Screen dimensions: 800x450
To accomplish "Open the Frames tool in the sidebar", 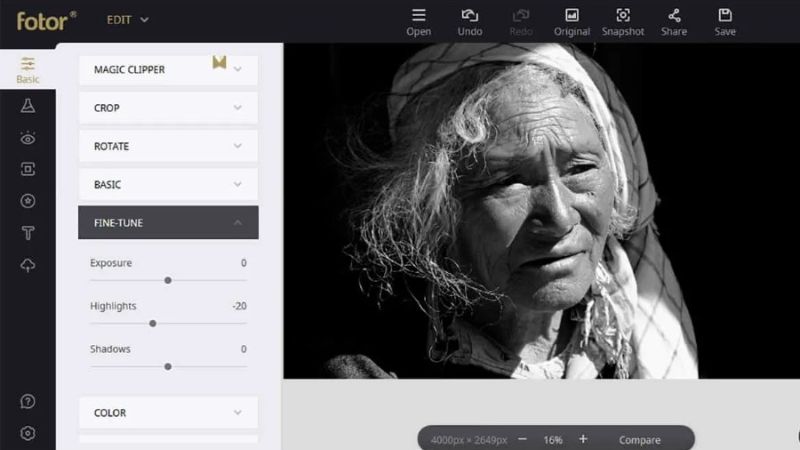I will coord(28,169).
